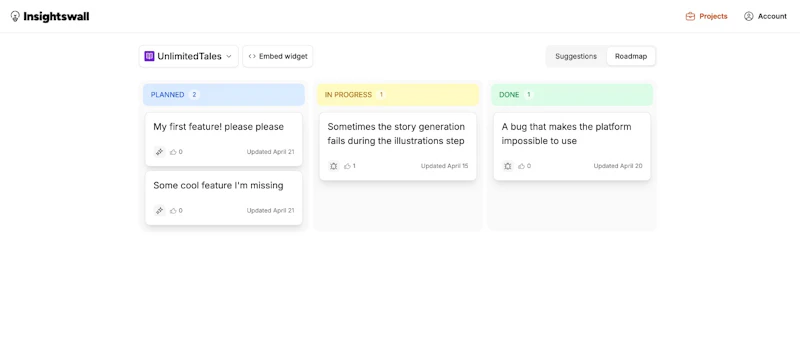The width and height of the screenshot is (800, 361).
Task: Click feature type icon on 'Some cool feature' card
Action: tap(160, 211)
